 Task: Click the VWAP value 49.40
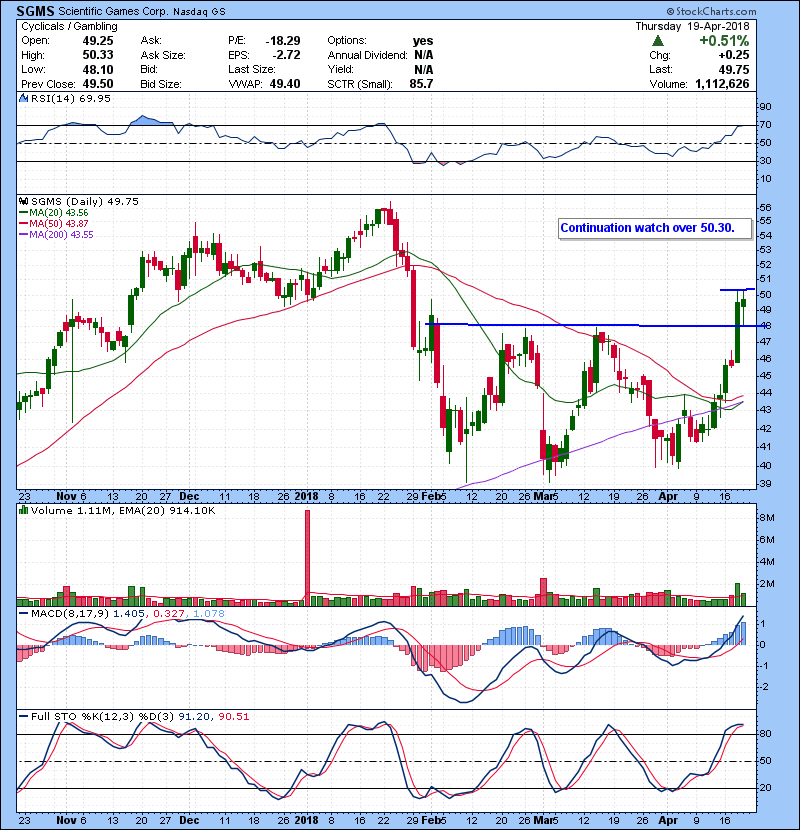(285, 84)
